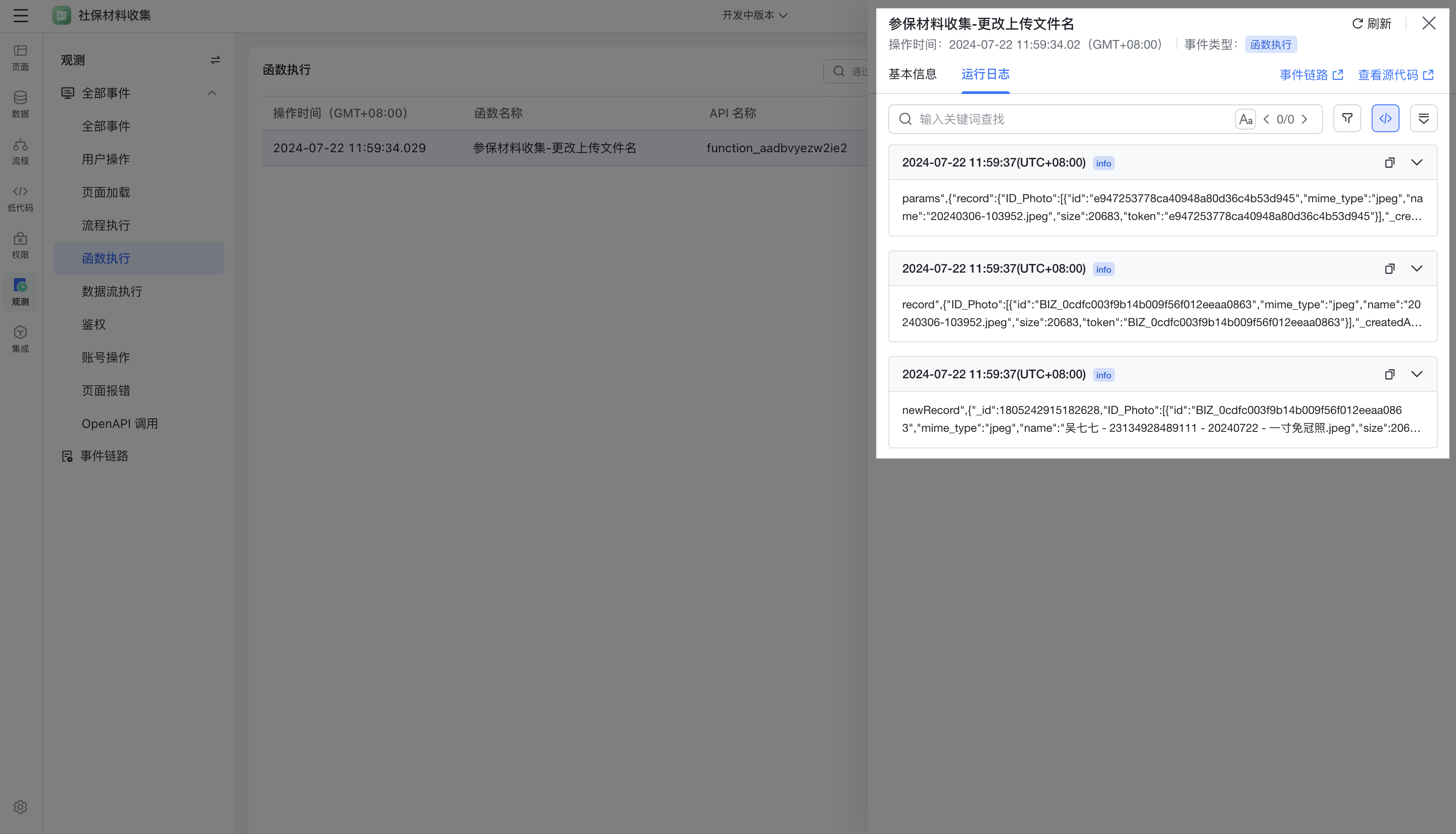
Task: Click the API 名称 column header
Action: 733,113
